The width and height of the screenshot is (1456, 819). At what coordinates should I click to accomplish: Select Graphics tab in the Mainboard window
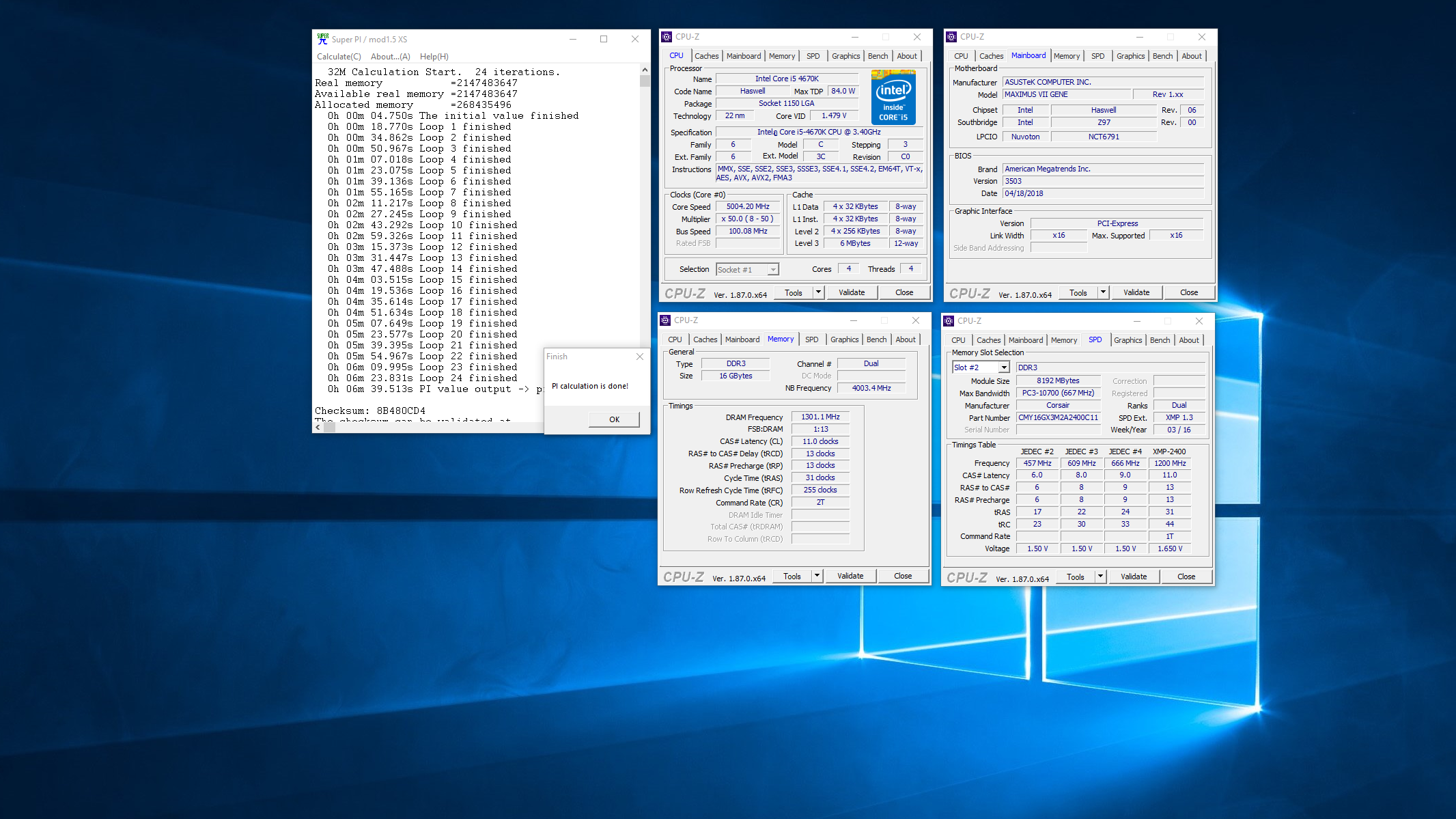pyautogui.click(x=1130, y=56)
